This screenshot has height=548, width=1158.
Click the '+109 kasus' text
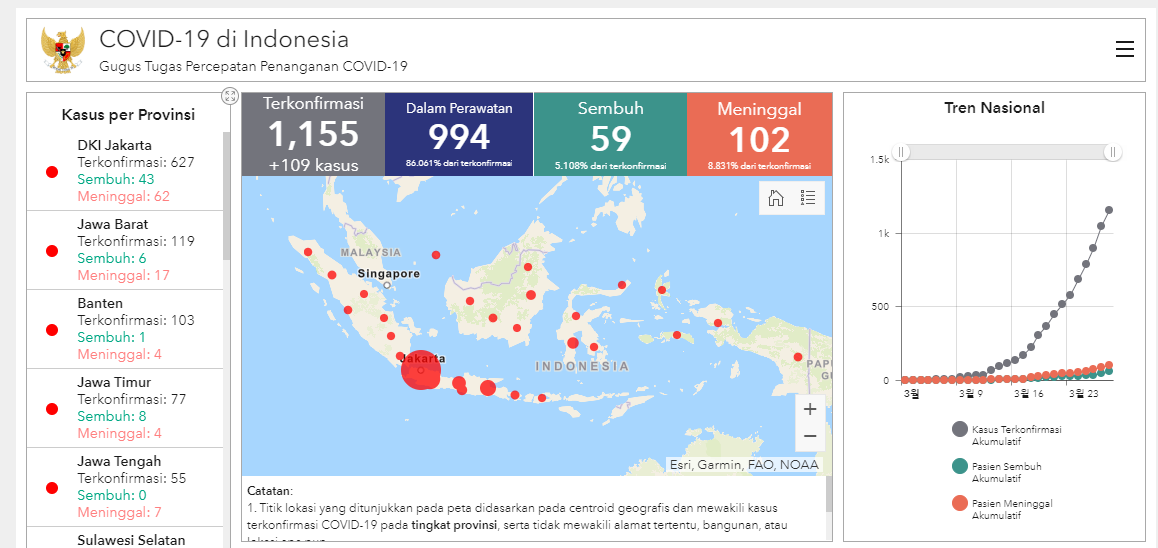313,165
